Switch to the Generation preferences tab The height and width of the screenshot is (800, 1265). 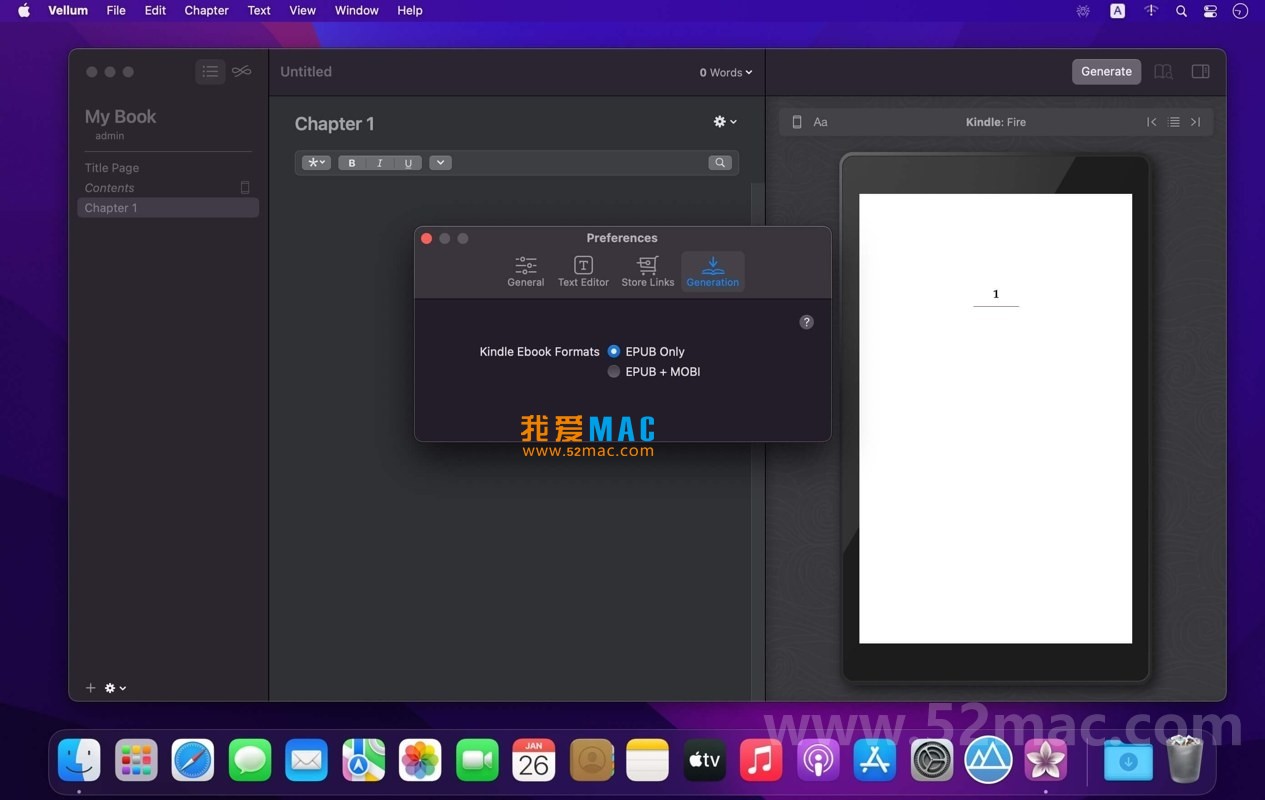[713, 271]
